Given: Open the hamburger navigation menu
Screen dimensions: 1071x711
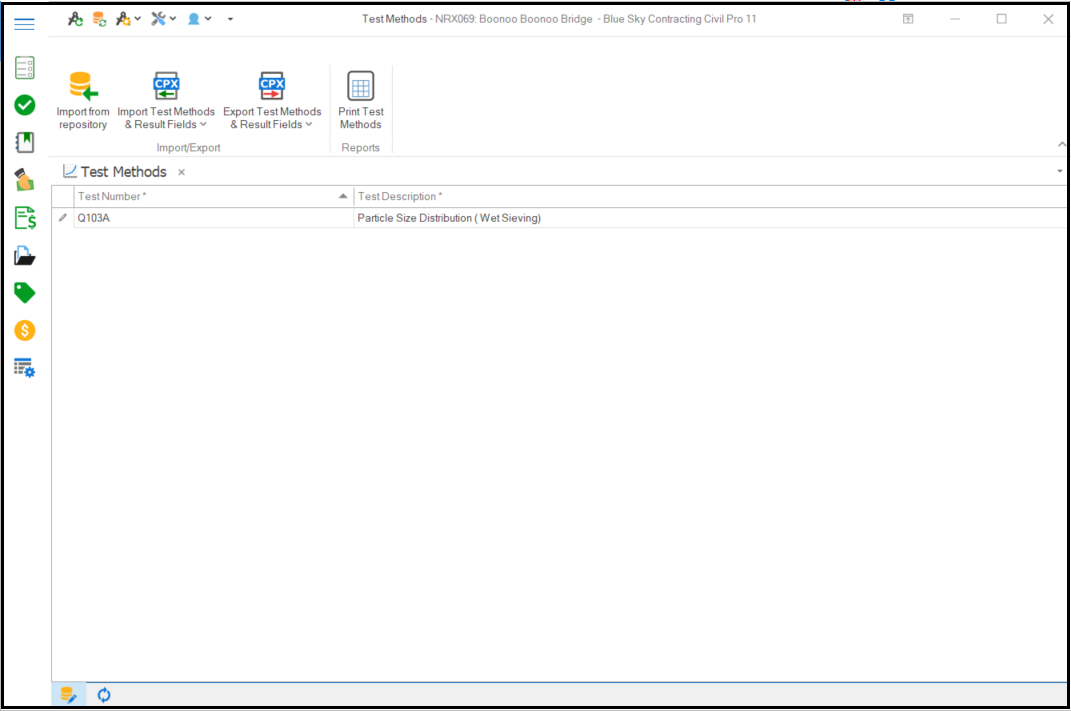Looking at the screenshot, I should coord(25,25).
